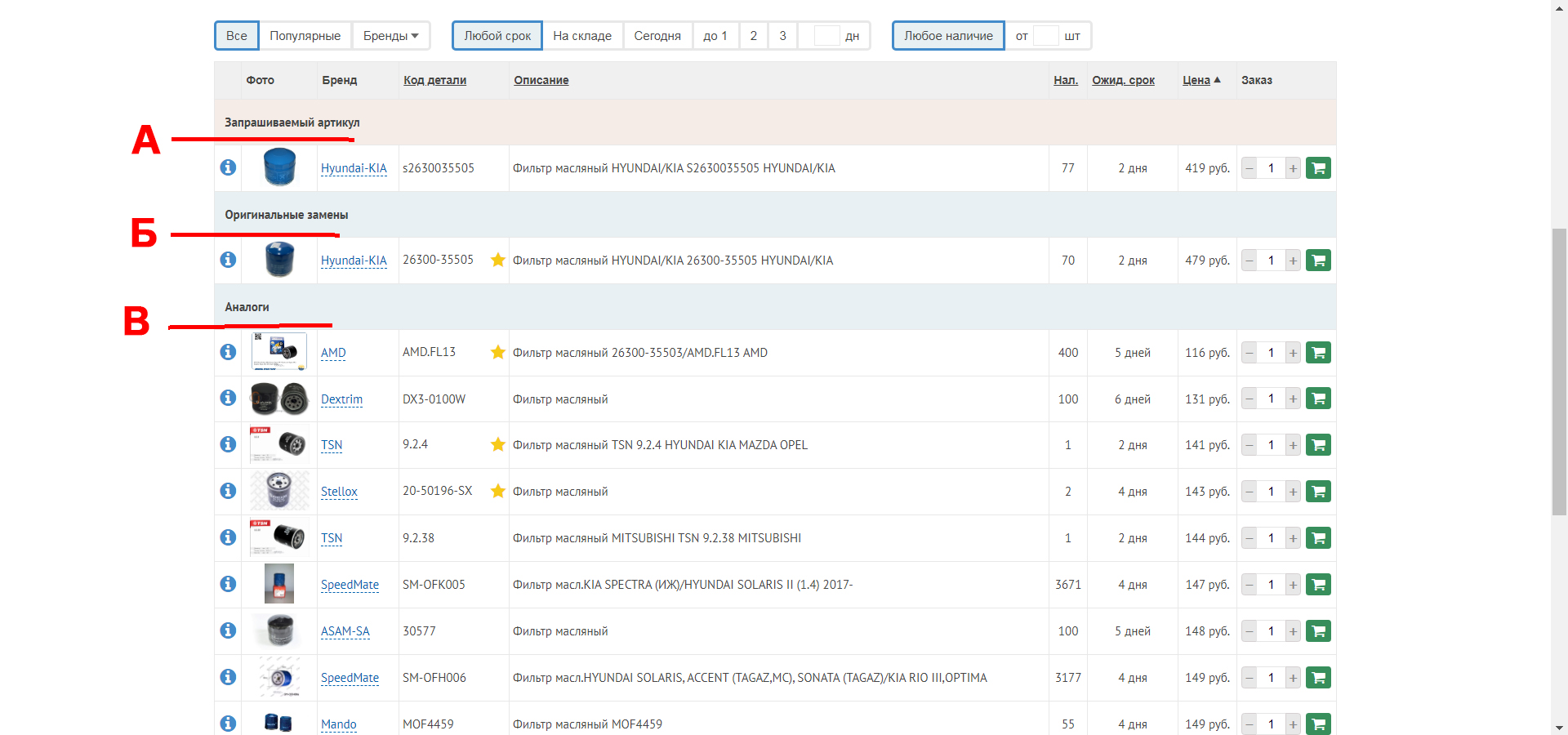Increase quantity for TSN 9.2.38
The width and height of the screenshot is (1568, 735).
[x=1293, y=538]
